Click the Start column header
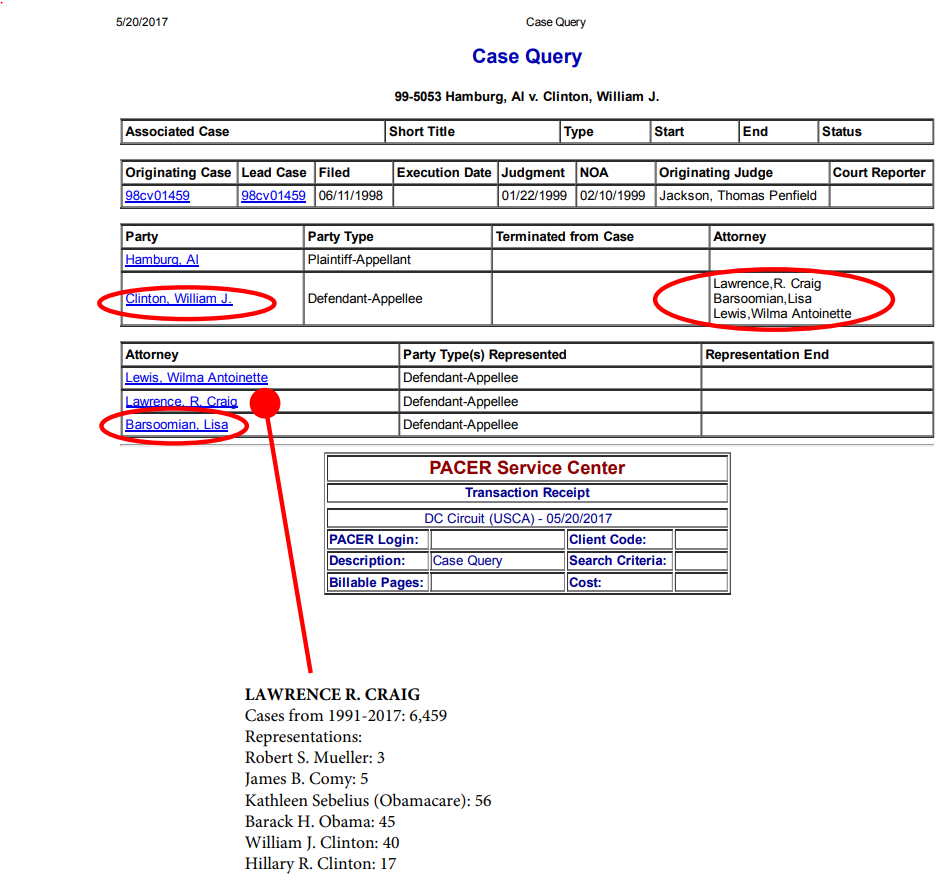The width and height of the screenshot is (952, 890). (x=669, y=132)
